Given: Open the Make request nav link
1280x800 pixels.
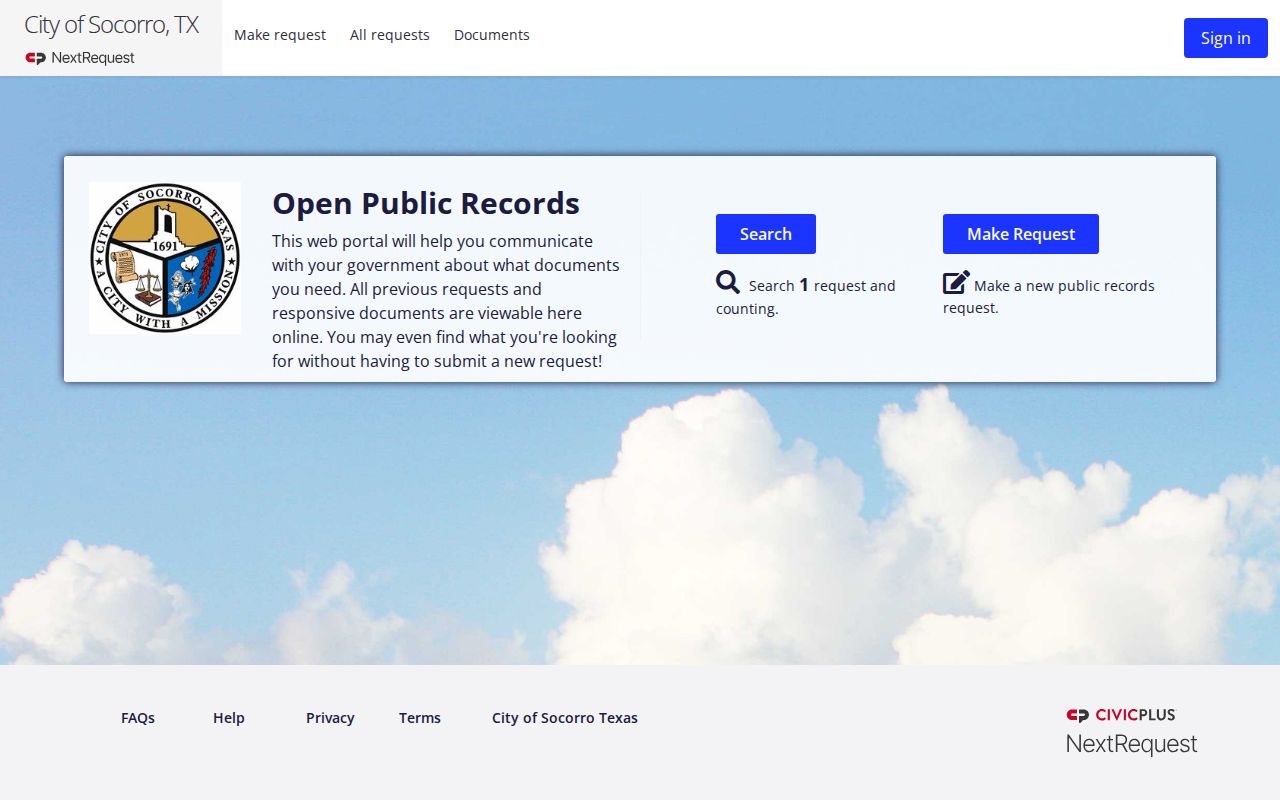Looking at the screenshot, I should [x=280, y=35].
